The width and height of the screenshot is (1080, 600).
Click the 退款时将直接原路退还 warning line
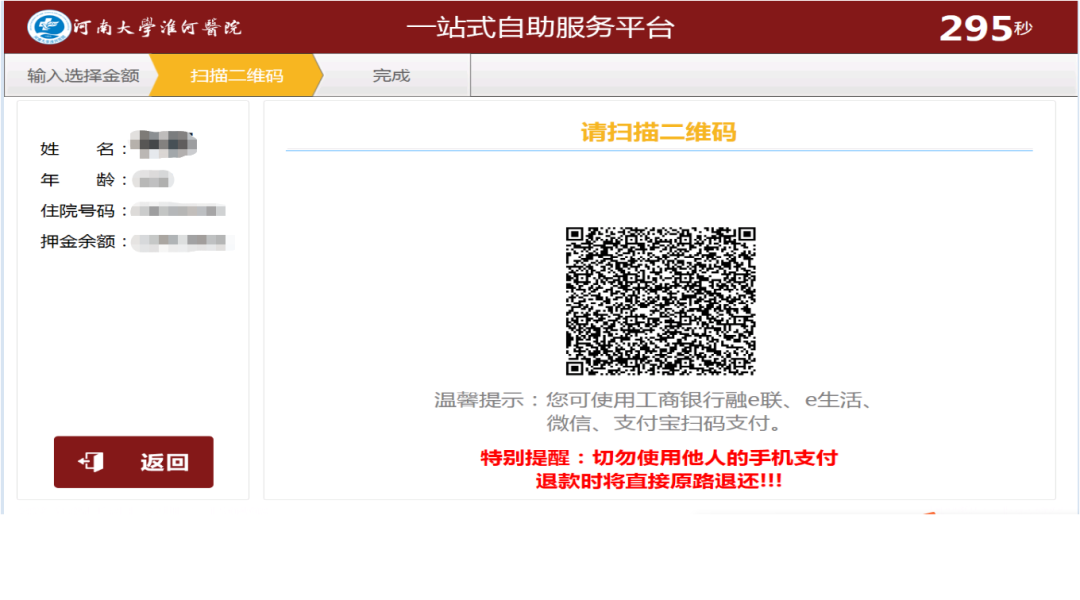[x=658, y=481]
